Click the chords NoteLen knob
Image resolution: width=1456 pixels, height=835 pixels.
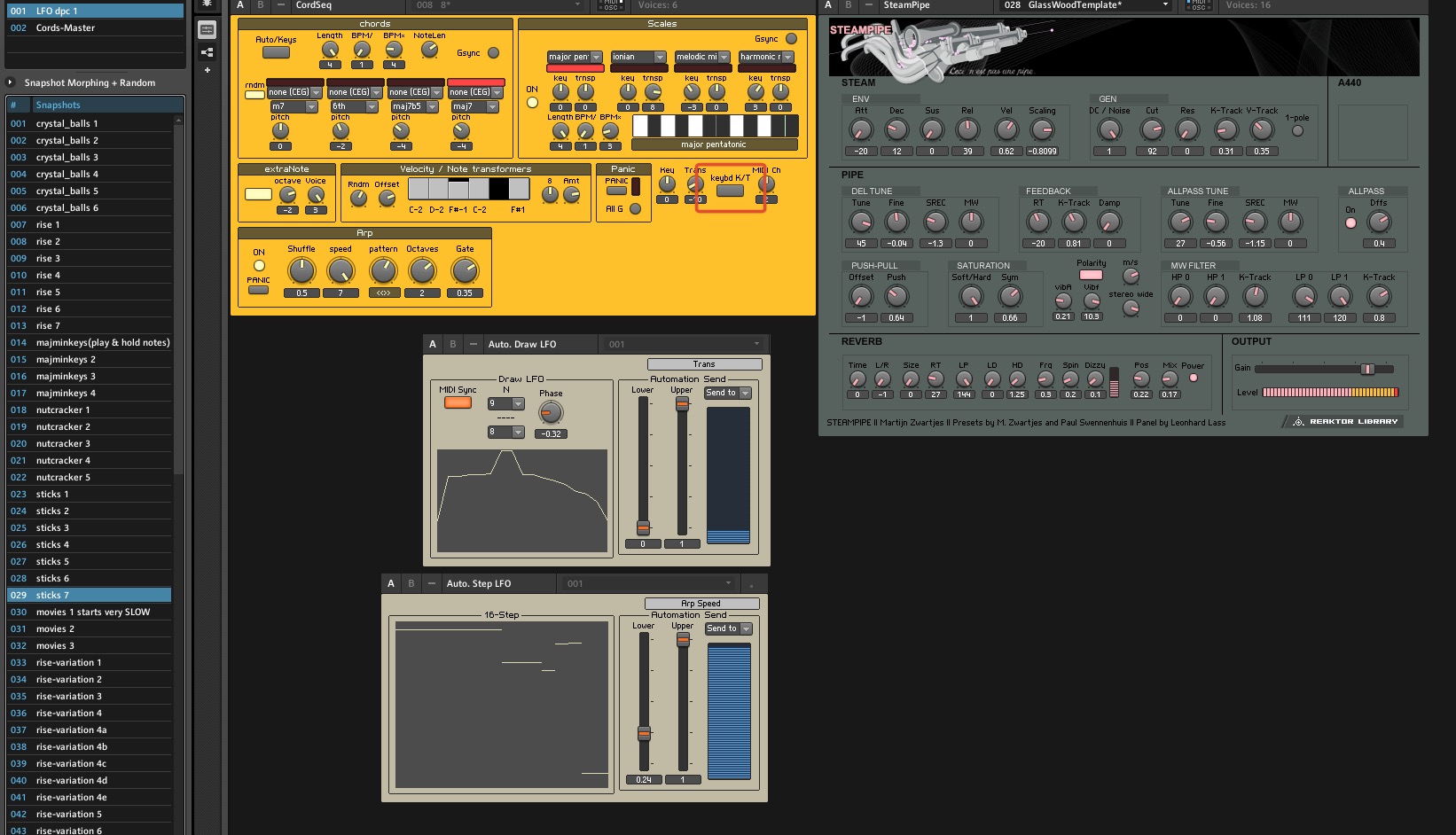429,50
